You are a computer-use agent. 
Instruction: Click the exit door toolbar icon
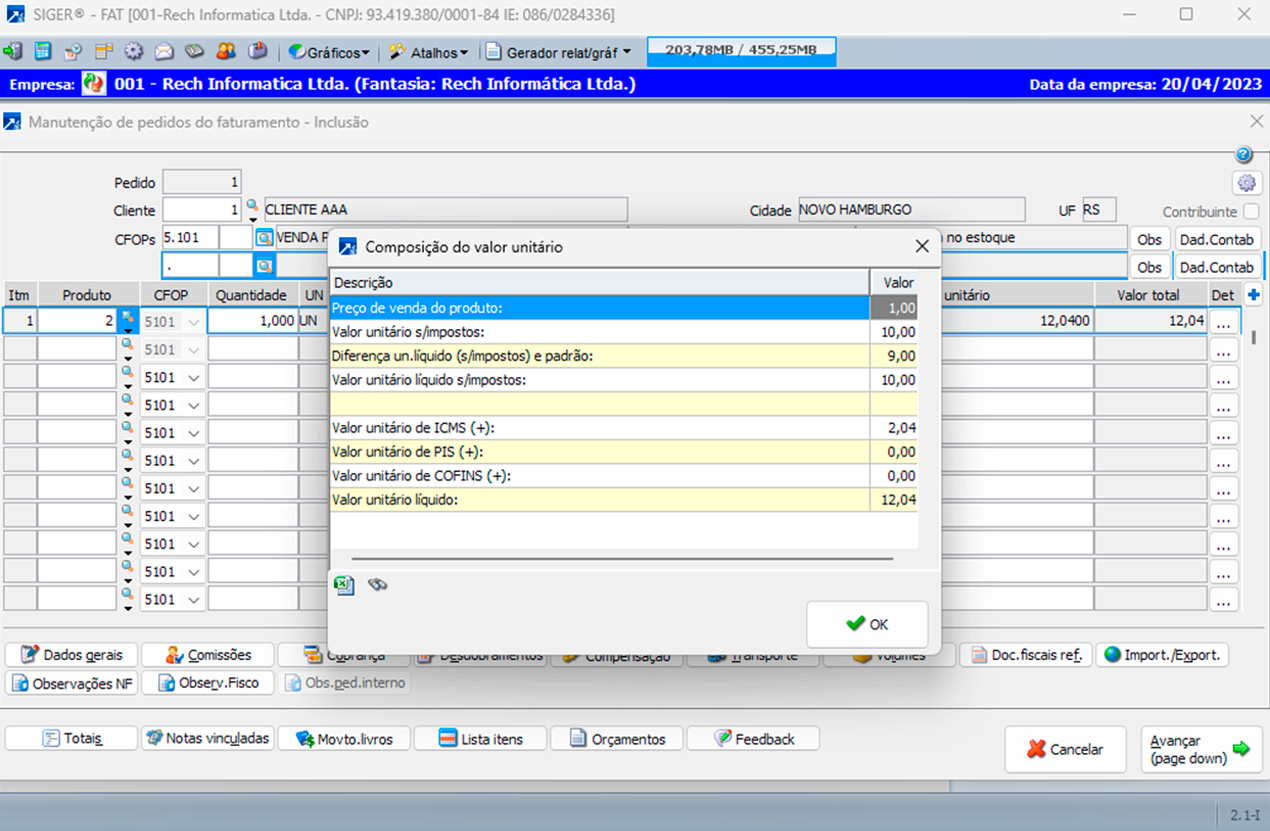14,51
